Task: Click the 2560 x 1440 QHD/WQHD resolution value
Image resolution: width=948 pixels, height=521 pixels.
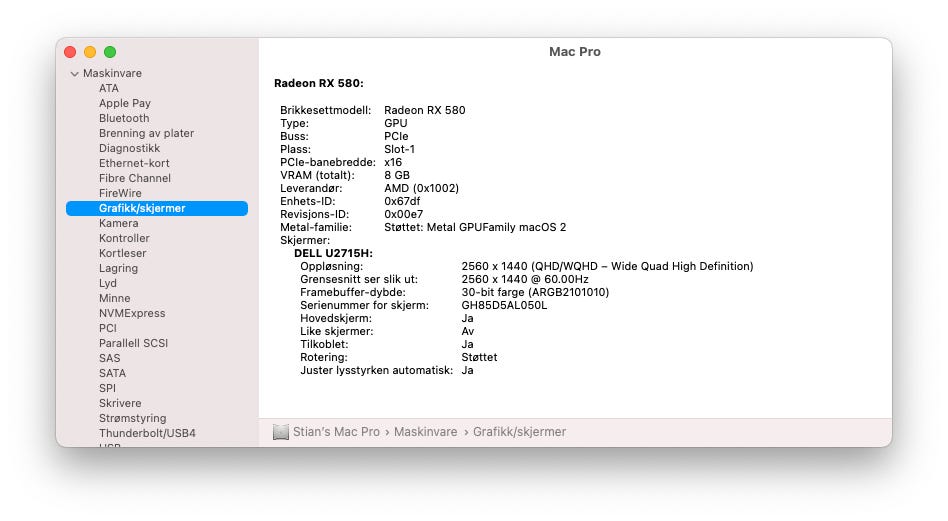Action: (x=607, y=267)
